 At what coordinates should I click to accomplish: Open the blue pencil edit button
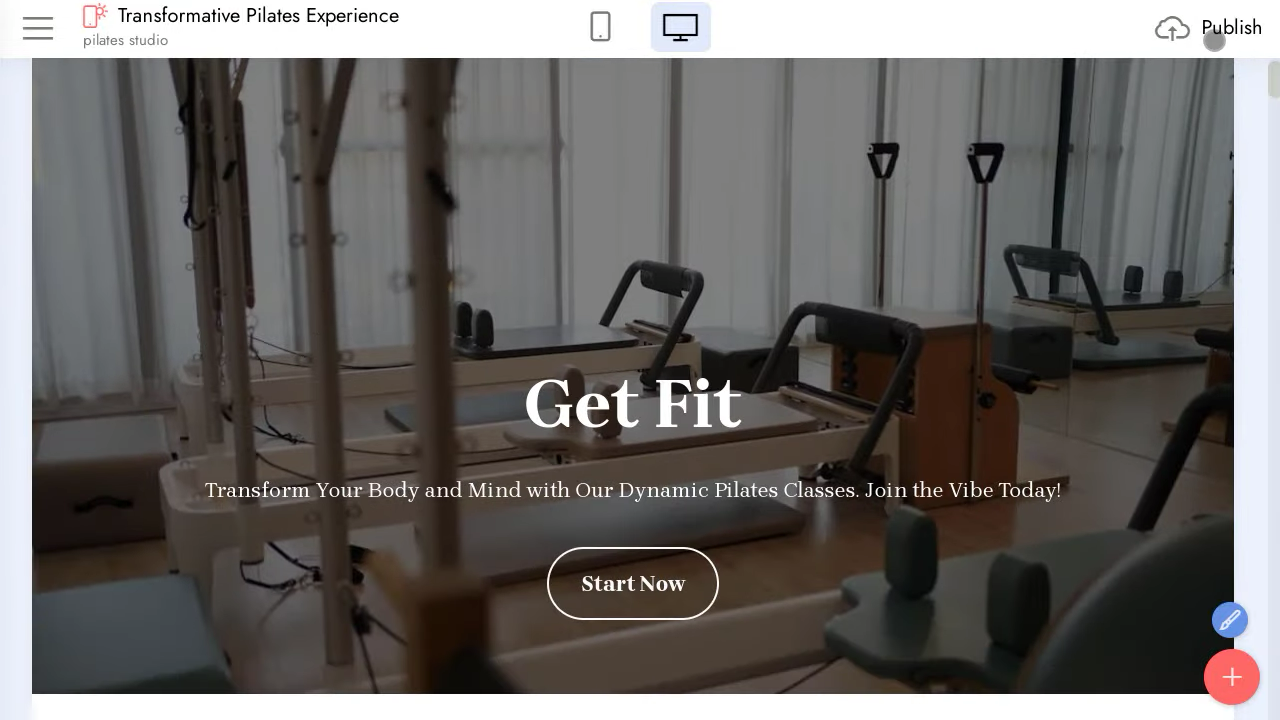coord(1230,620)
